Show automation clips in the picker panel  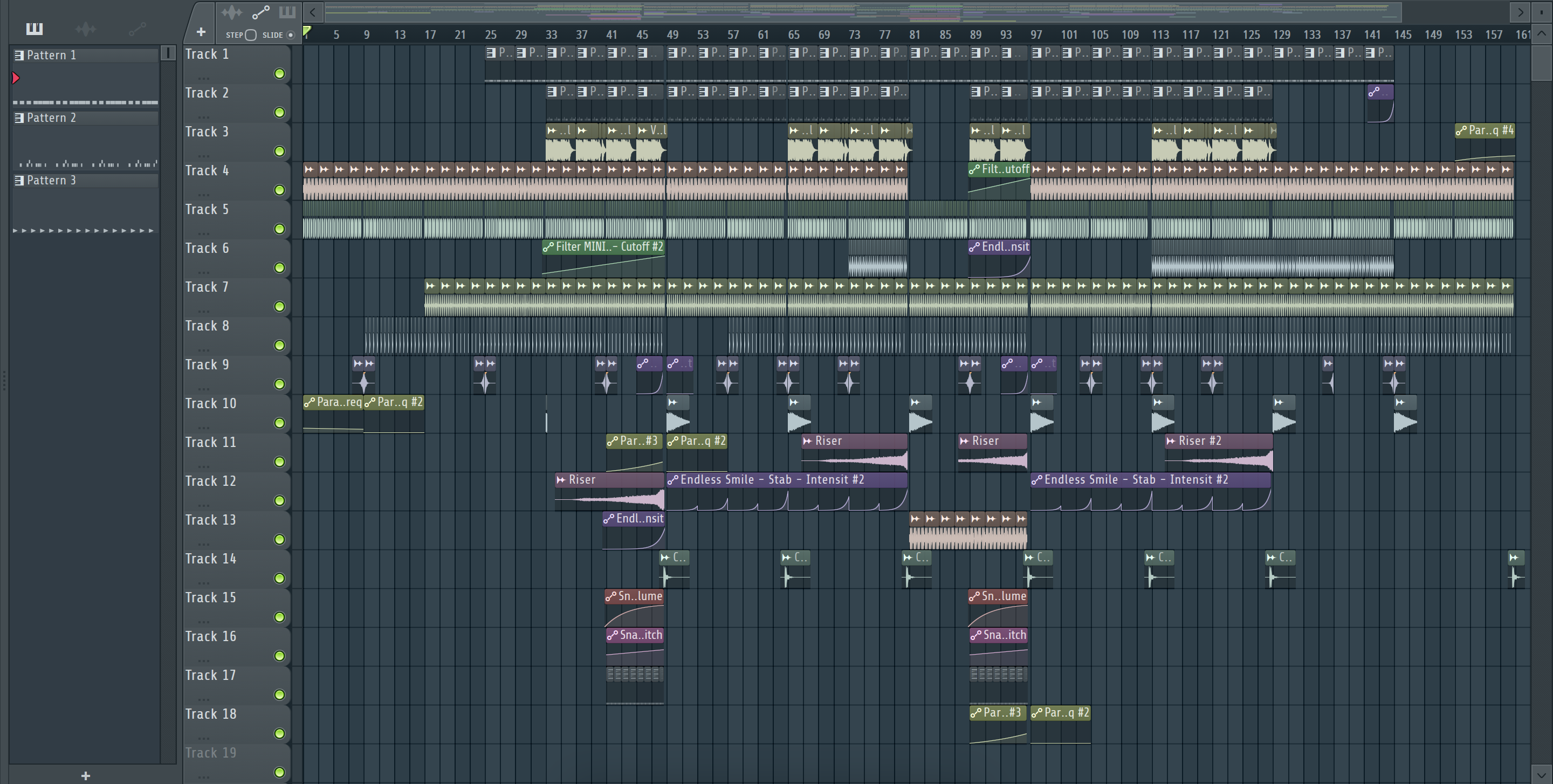click(138, 29)
